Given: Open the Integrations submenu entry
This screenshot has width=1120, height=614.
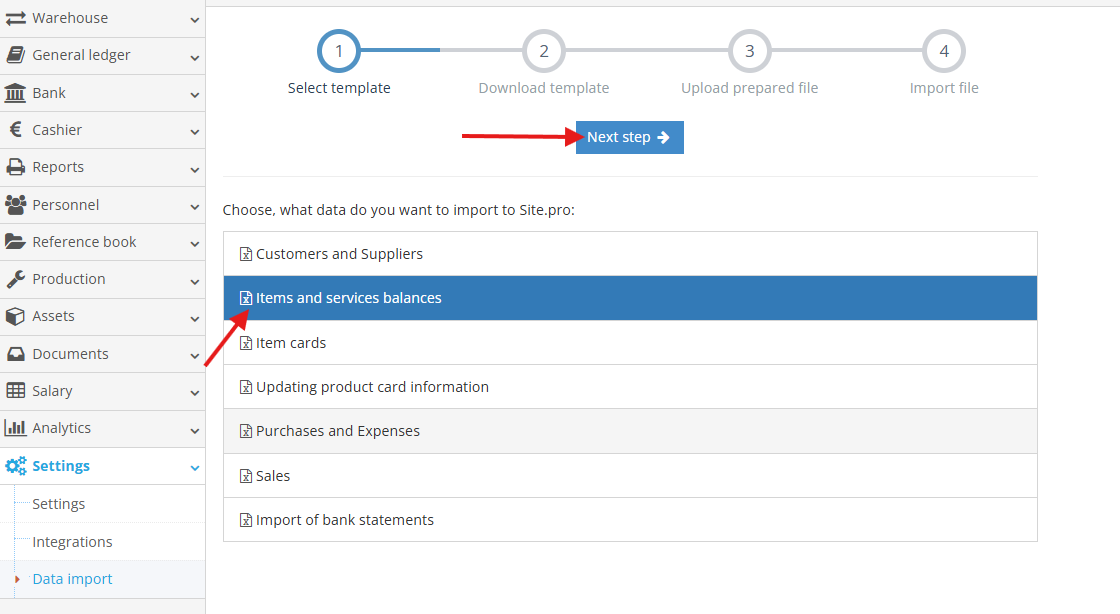Looking at the screenshot, I should click(x=72, y=541).
